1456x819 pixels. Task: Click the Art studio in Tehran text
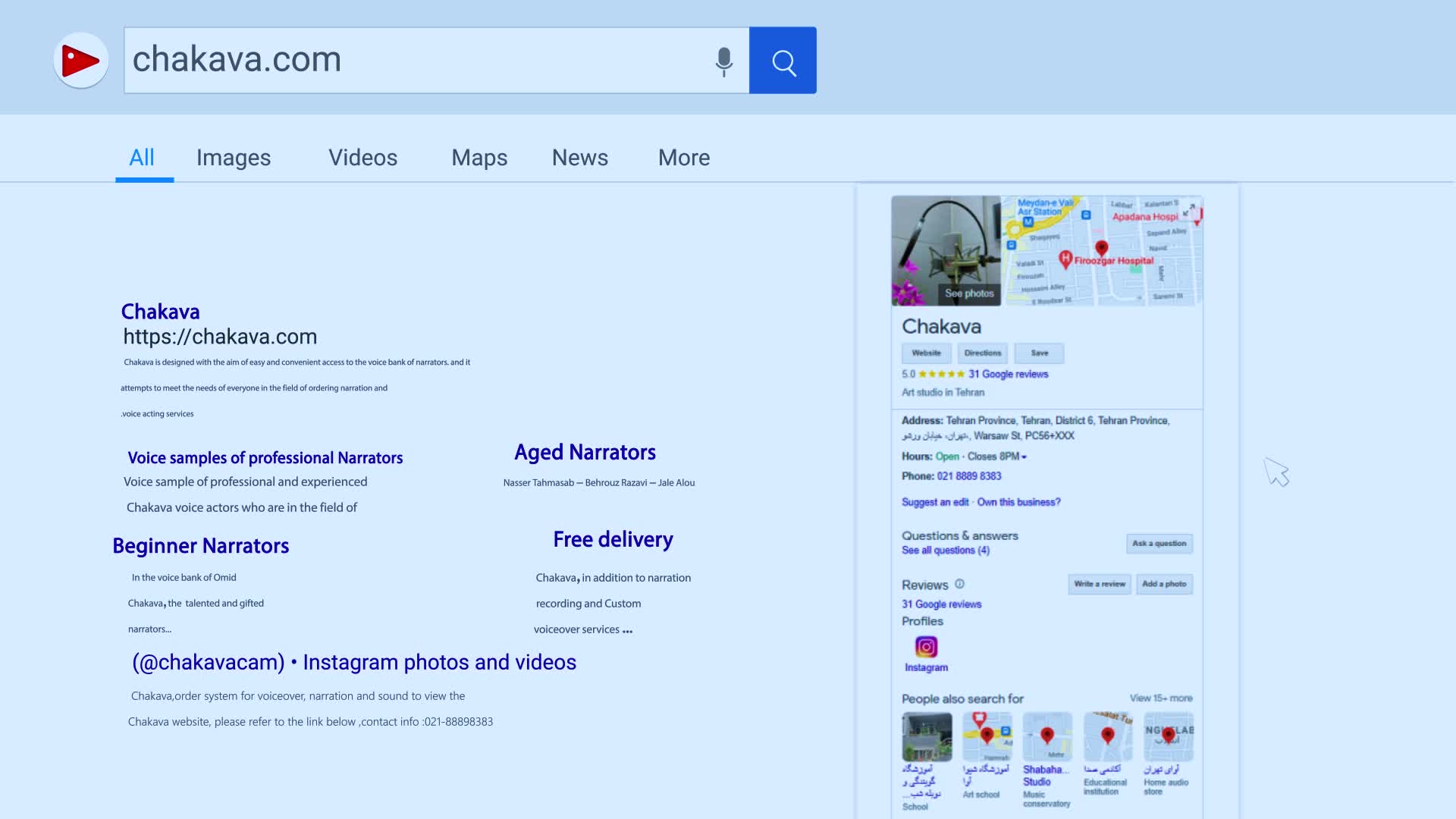[x=943, y=393]
